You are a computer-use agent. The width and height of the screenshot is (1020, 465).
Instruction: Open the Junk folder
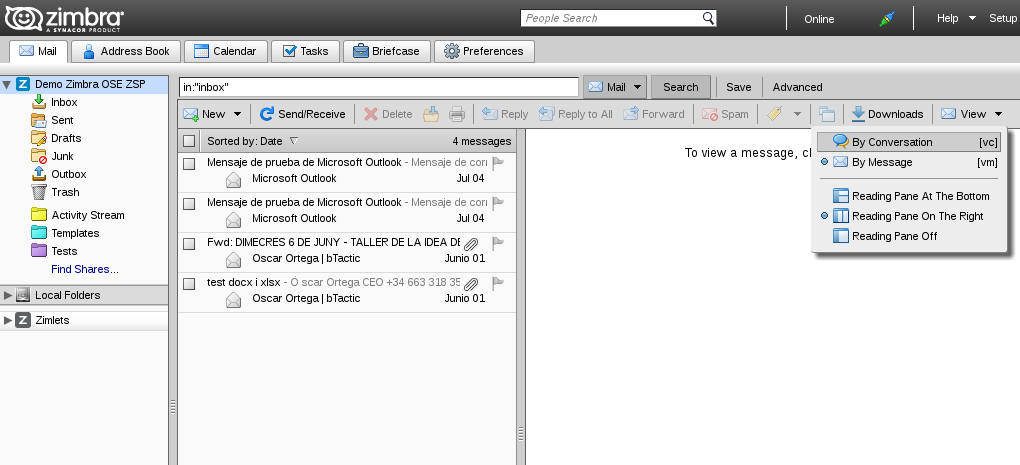point(62,156)
